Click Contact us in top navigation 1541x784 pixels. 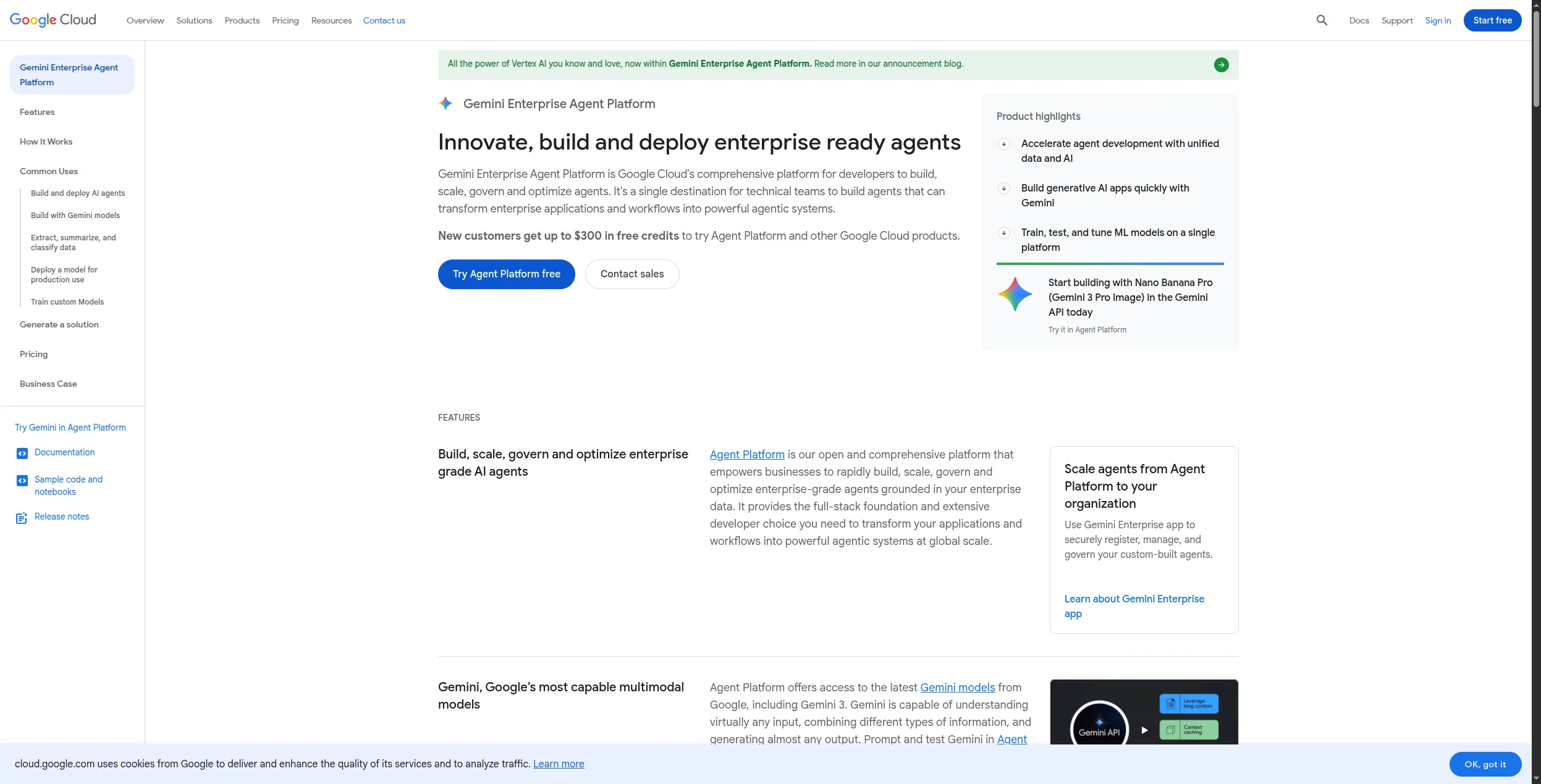[x=384, y=20]
